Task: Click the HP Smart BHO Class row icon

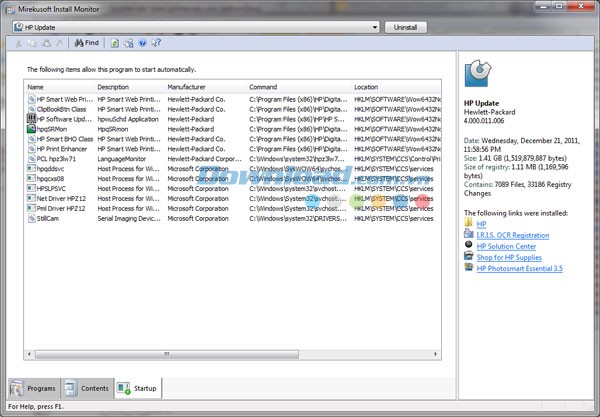Action: 32,139
